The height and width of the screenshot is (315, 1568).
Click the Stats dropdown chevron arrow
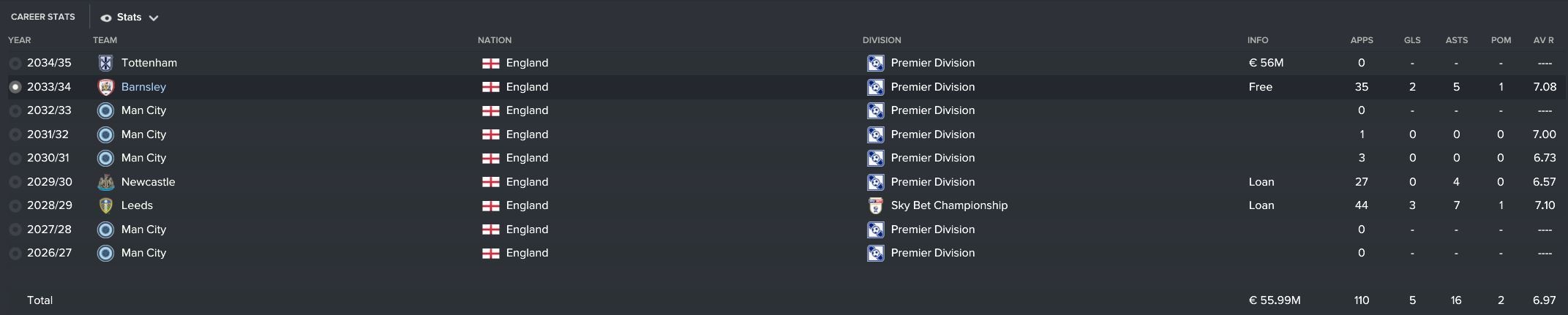point(154,18)
